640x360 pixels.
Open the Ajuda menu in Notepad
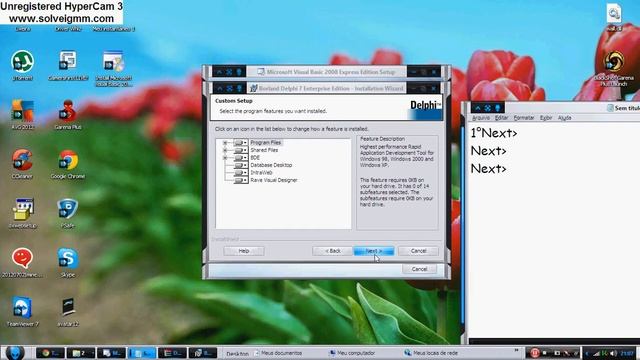[564, 118]
